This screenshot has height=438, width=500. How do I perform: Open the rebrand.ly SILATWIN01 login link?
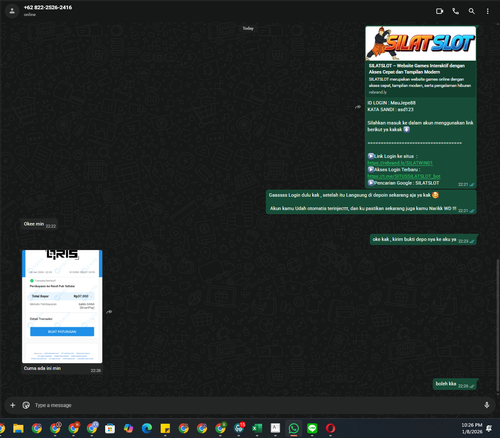400,163
